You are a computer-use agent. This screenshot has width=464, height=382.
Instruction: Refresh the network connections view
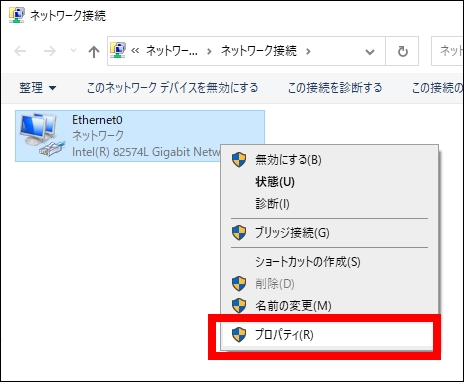[402, 51]
